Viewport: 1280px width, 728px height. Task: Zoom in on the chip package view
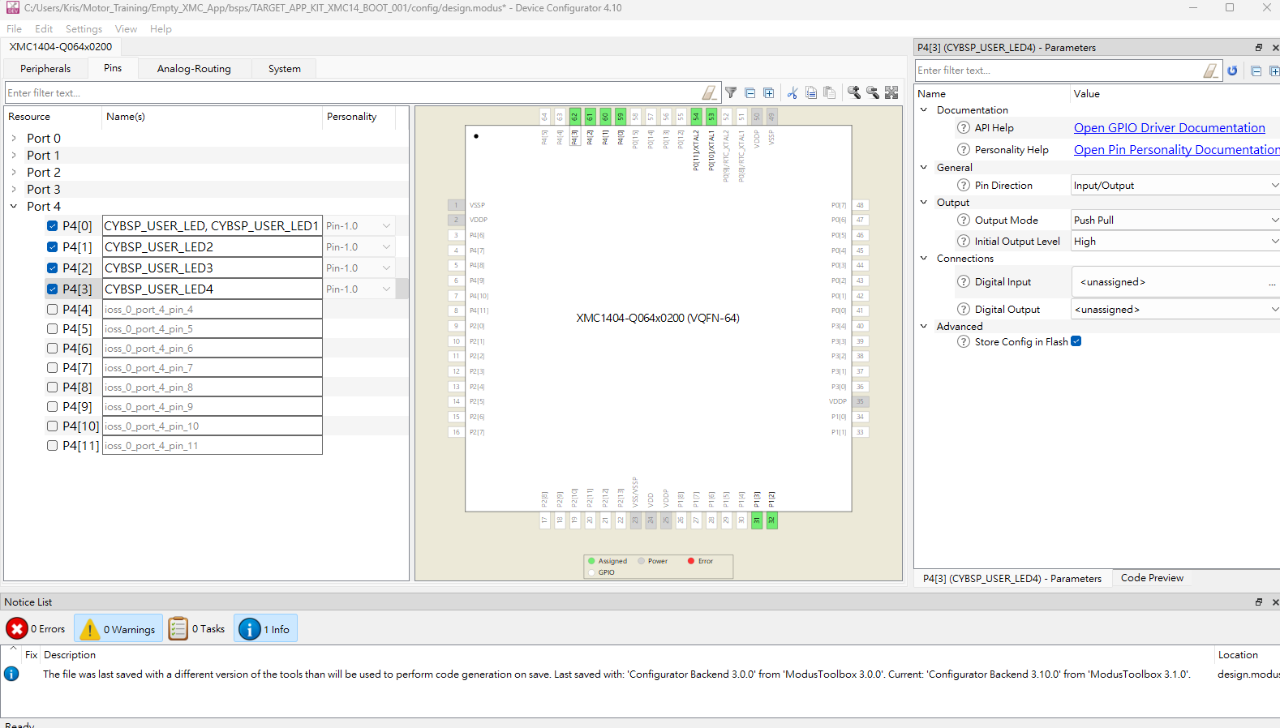pyautogui.click(x=854, y=93)
